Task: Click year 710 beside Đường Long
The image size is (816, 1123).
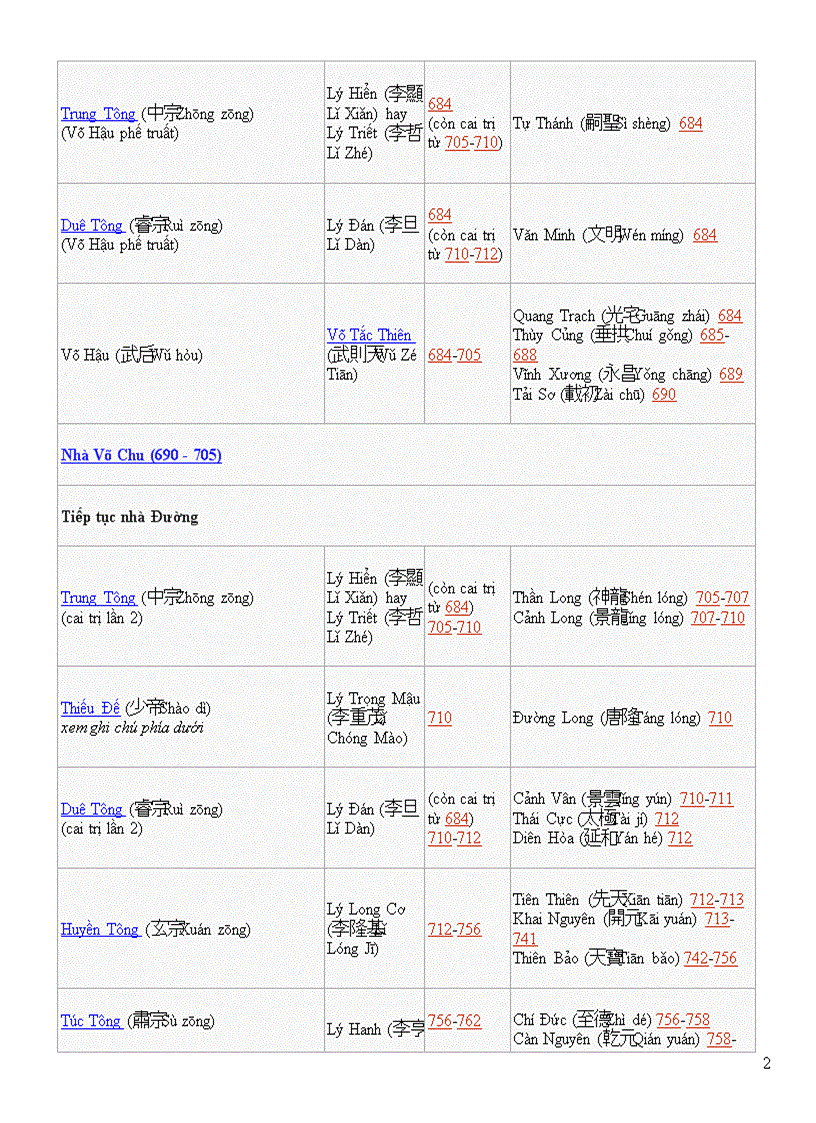Action: tap(720, 718)
